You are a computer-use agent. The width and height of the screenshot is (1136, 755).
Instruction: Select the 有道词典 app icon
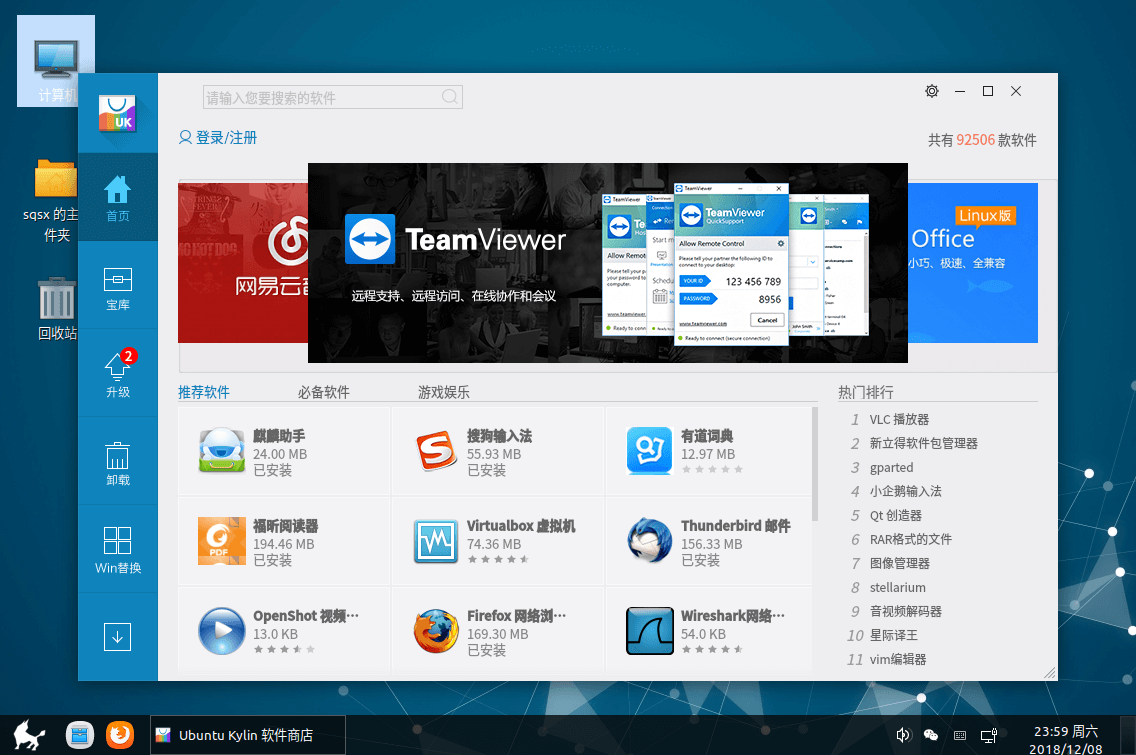click(649, 451)
